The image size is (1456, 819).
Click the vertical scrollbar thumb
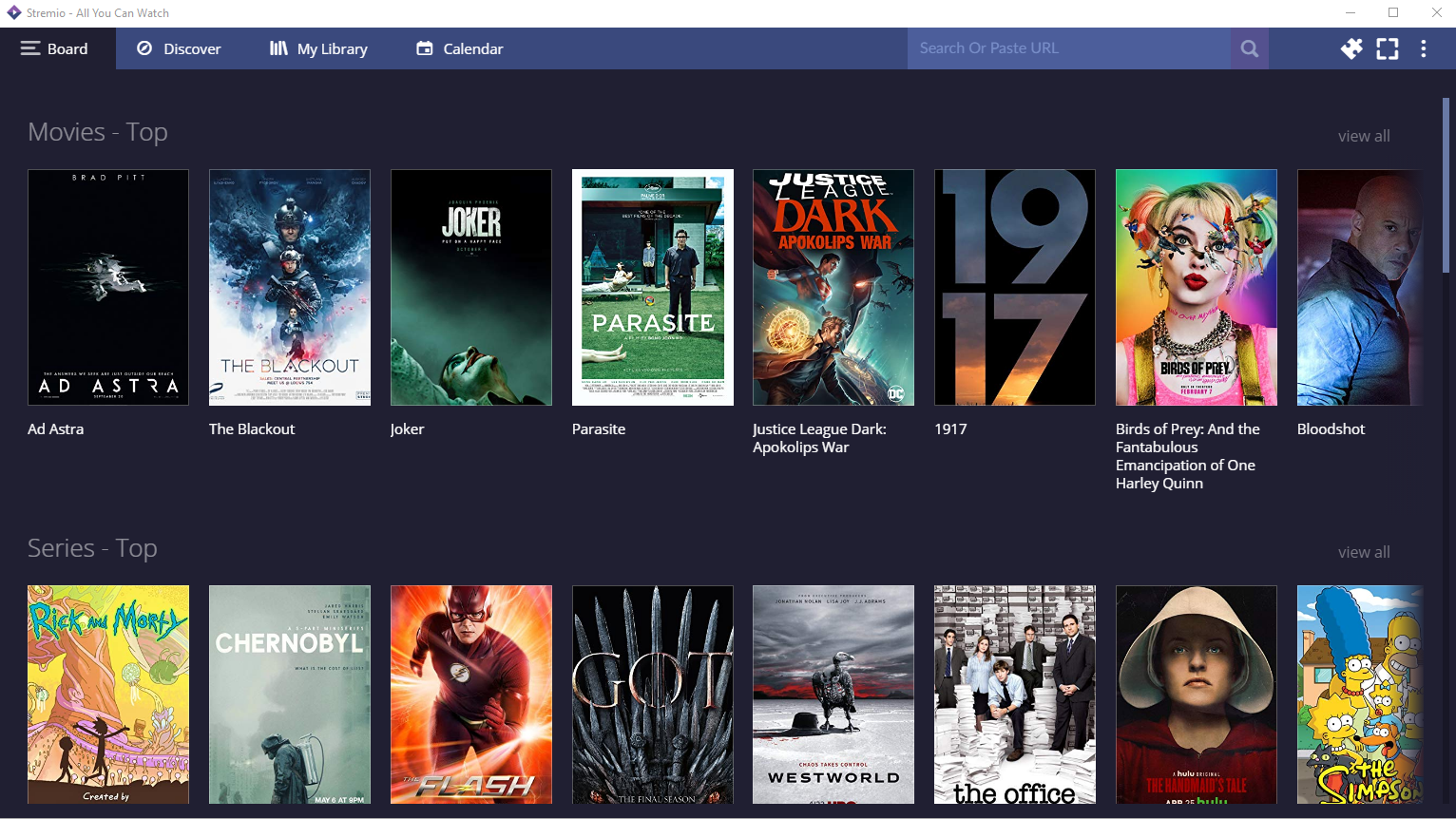[x=1446, y=185]
